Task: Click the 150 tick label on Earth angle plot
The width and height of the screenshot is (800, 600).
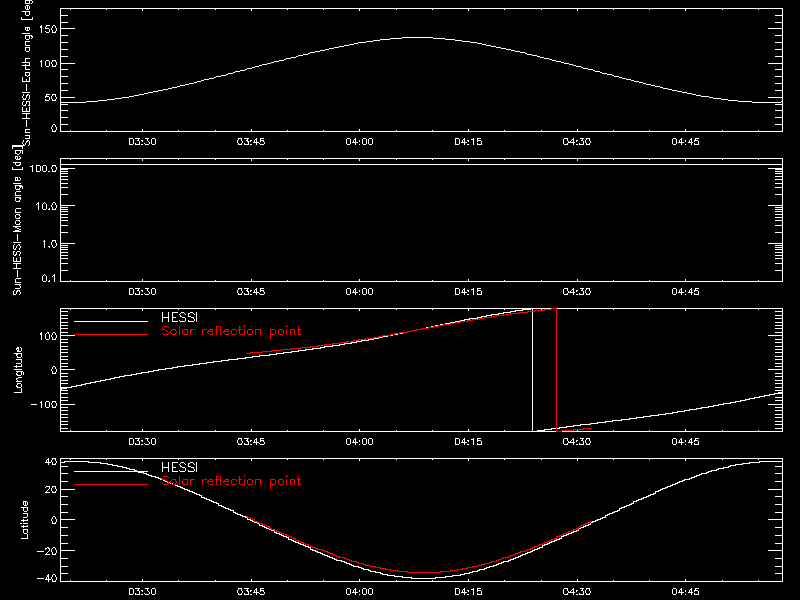Action: [x=48, y=29]
